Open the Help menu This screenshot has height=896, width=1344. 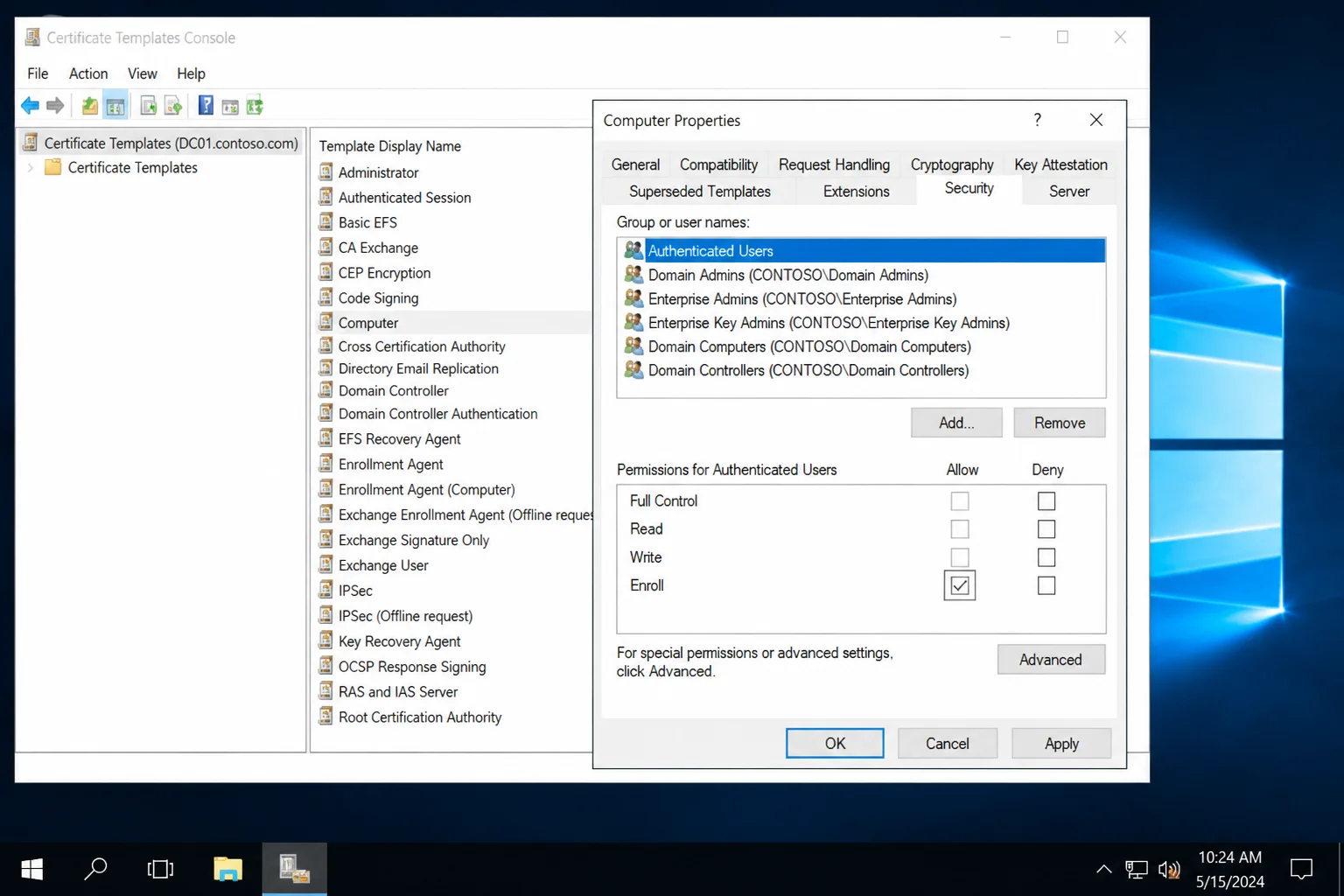click(191, 73)
